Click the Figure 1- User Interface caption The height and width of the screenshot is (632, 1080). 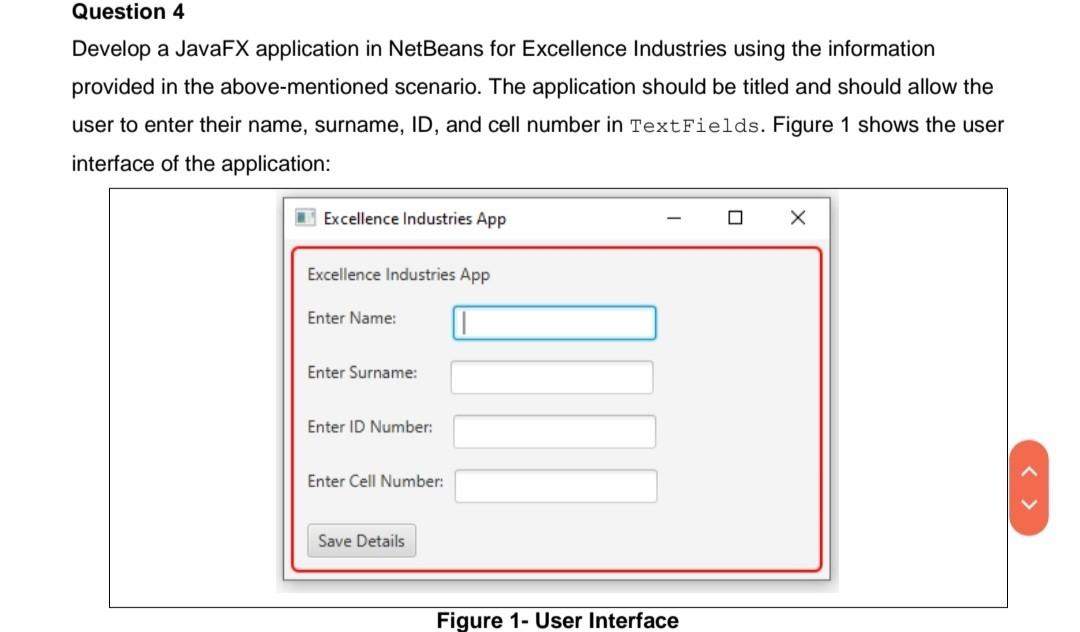pyautogui.click(x=557, y=620)
